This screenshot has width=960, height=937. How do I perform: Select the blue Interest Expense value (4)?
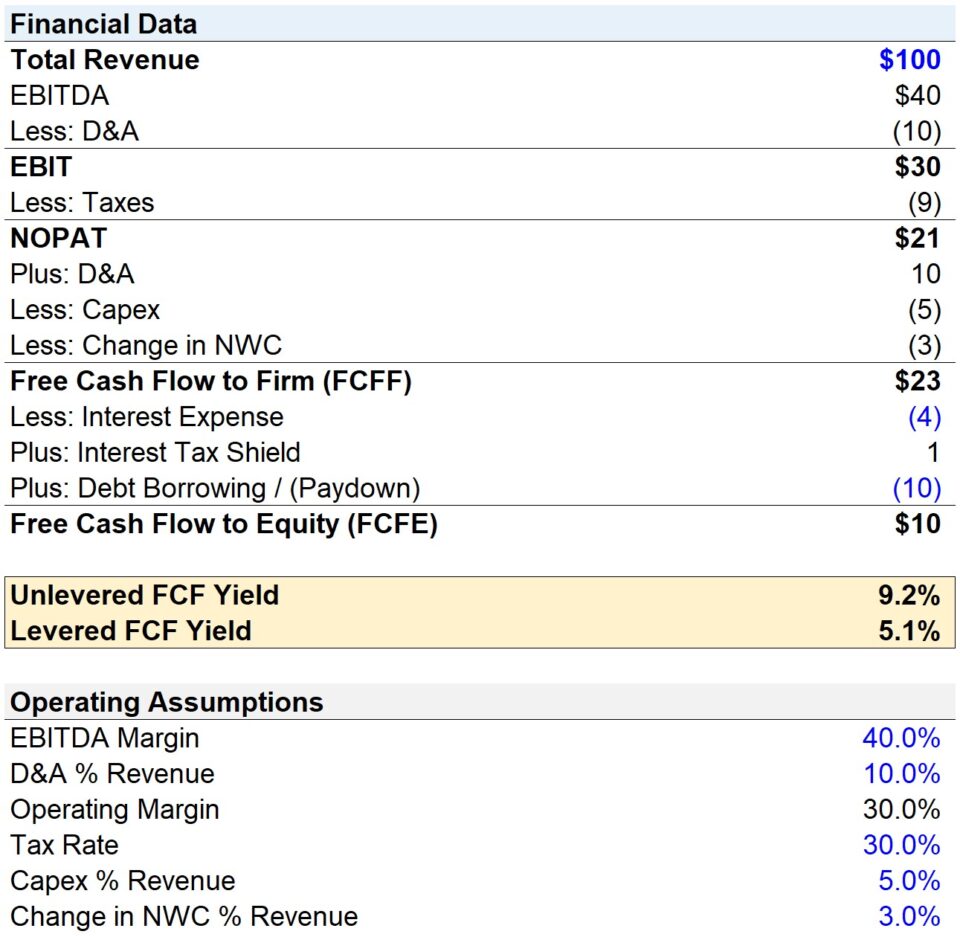click(921, 416)
